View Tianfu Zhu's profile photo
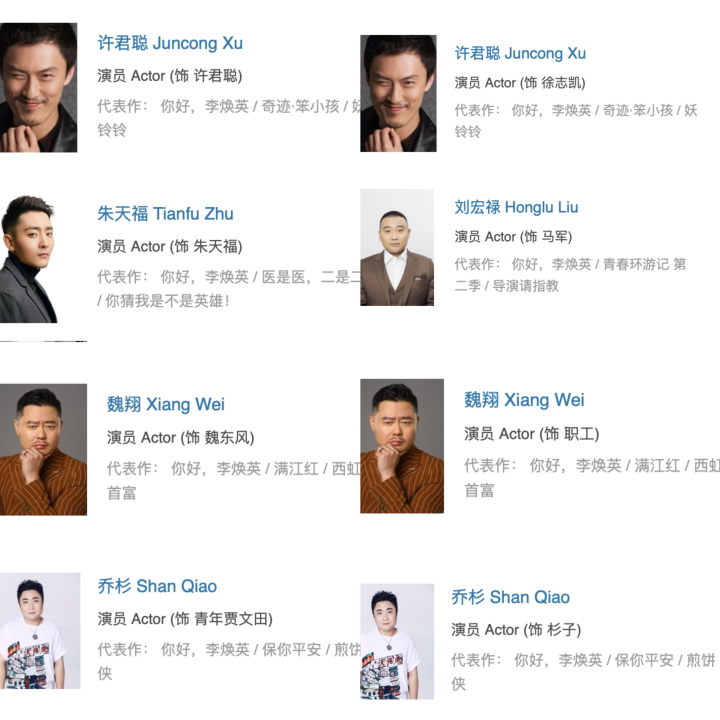The width and height of the screenshot is (720, 720). 28,259
